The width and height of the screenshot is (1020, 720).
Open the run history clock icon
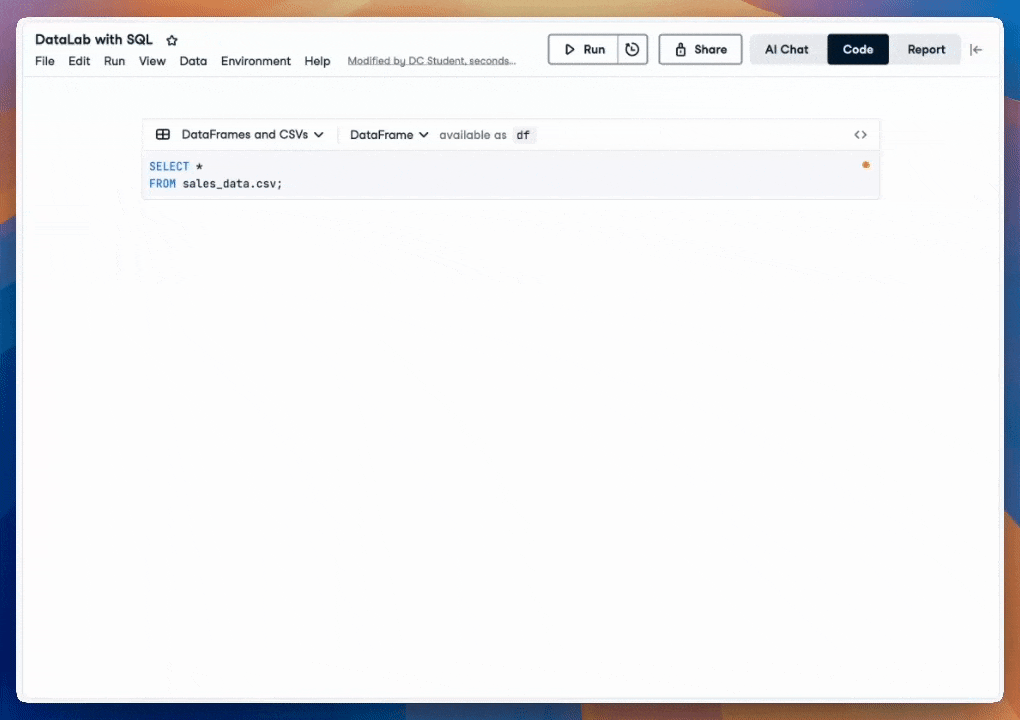tap(632, 49)
